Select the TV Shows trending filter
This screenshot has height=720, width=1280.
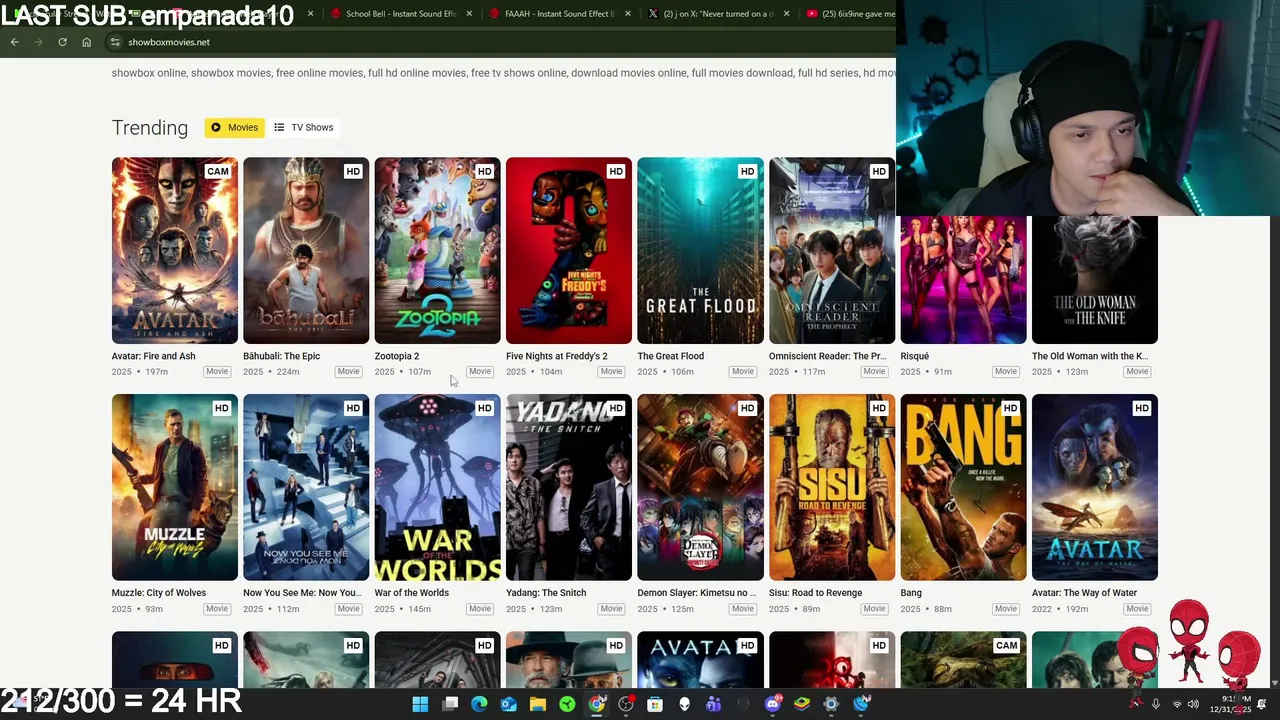(x=304, y=127)
